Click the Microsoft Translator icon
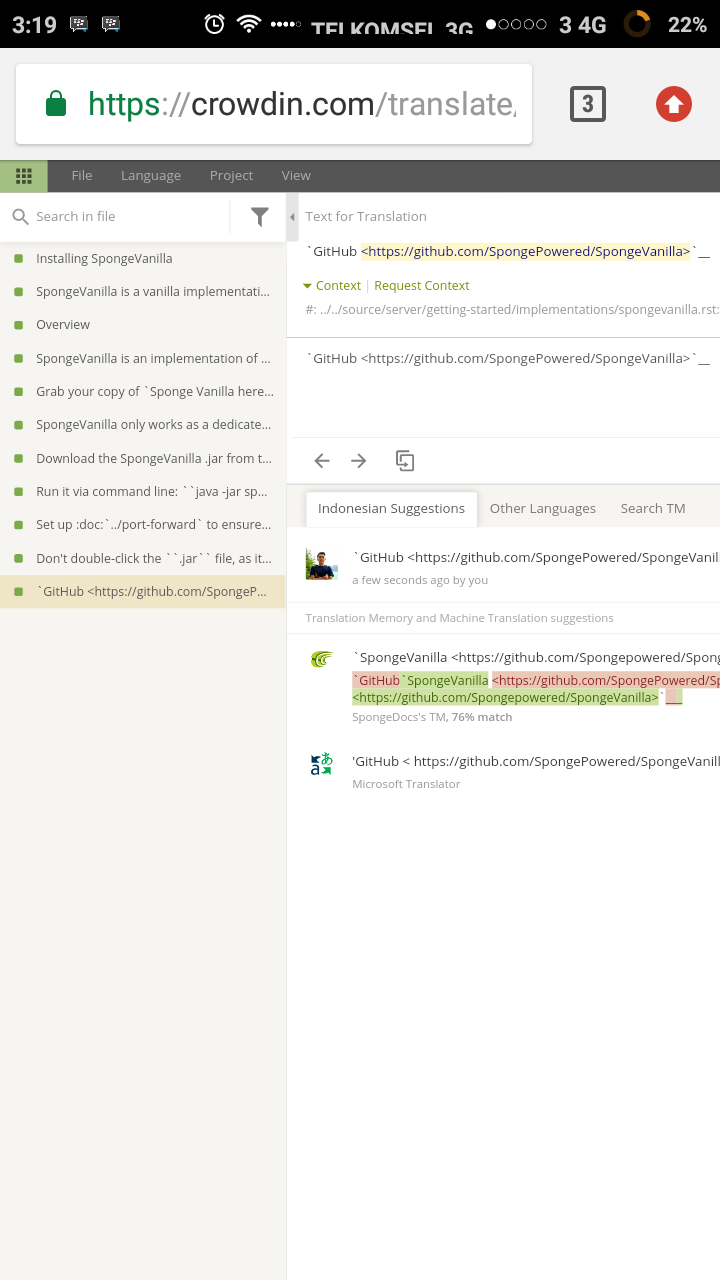Image resolution: width=720 pixels, height=1280 pixels. pyautogui.click(x=321, y=765)
